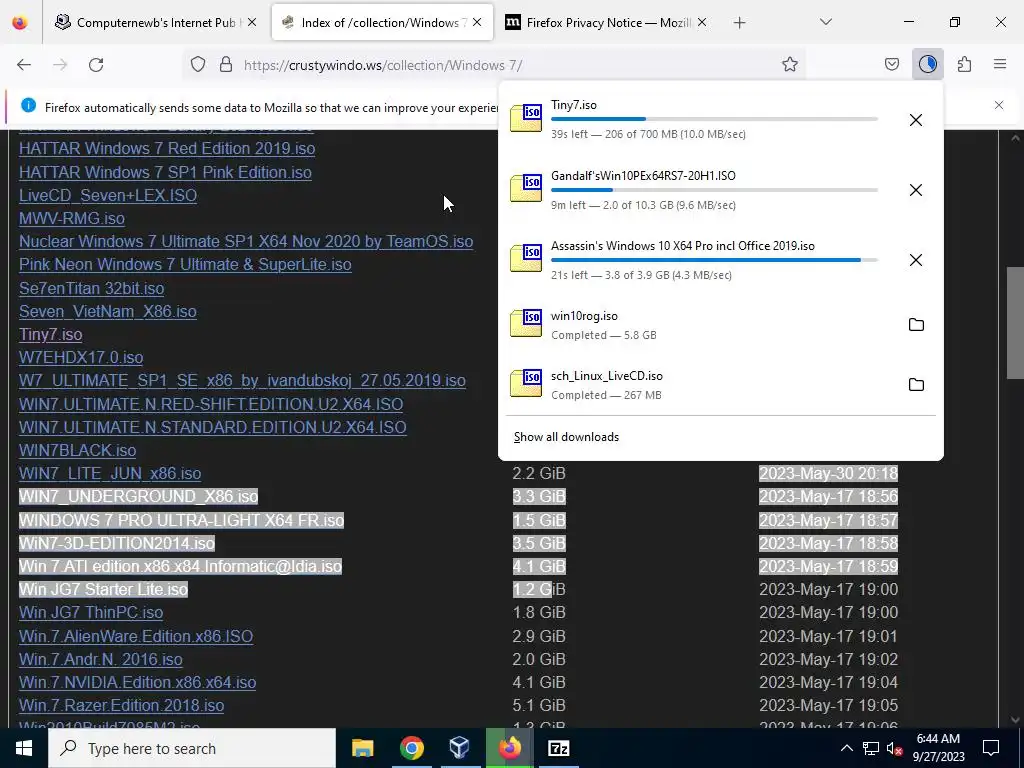The width and height of the screenshot is (1024, 768).
Task: Open Seven_VietNam_X86.iso link
Action: pyautogui.click(x=108, y=312)
